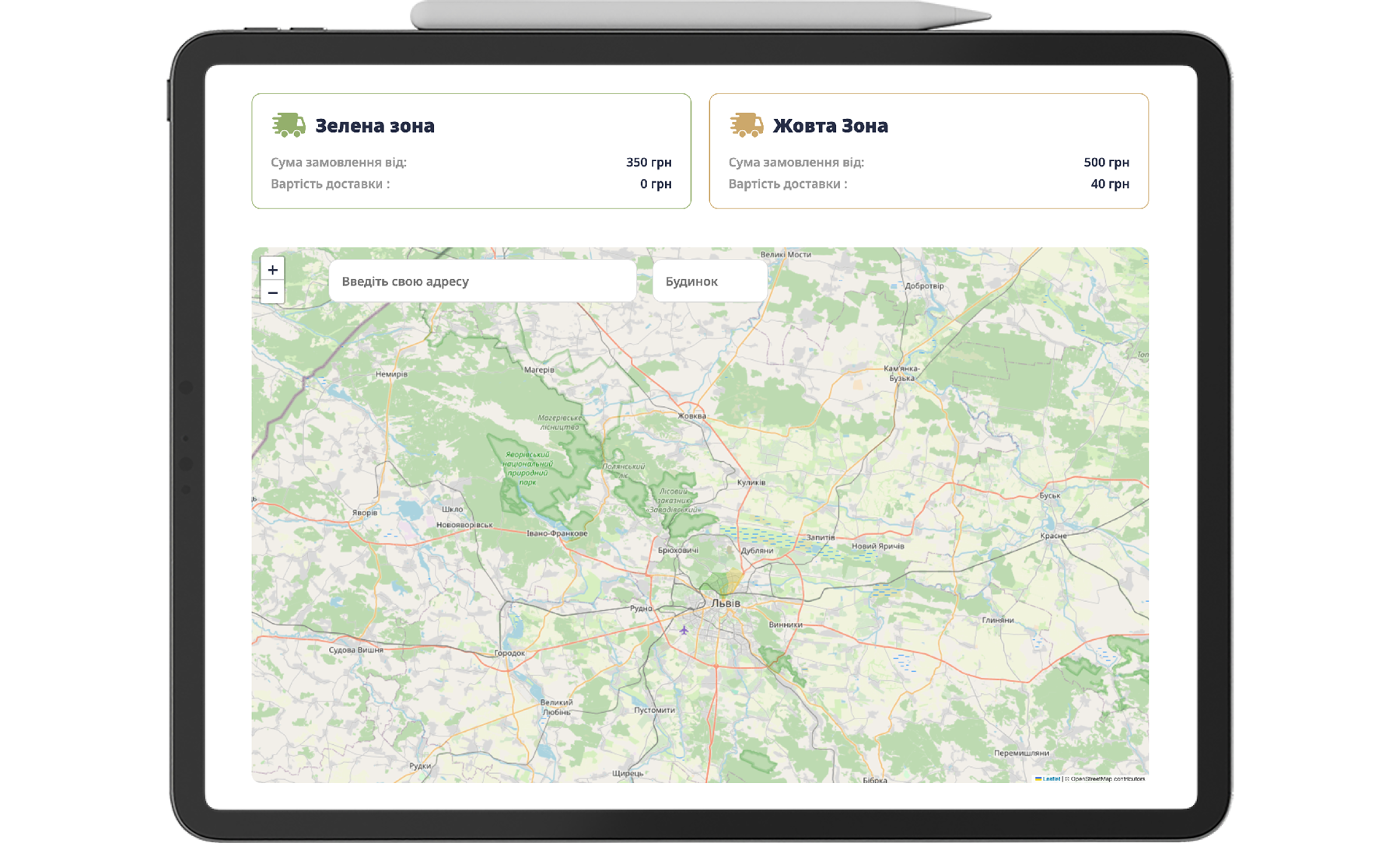1400x843 pixels.
Task: Click the Яворів town label on map
Action: tap(365, 512)
